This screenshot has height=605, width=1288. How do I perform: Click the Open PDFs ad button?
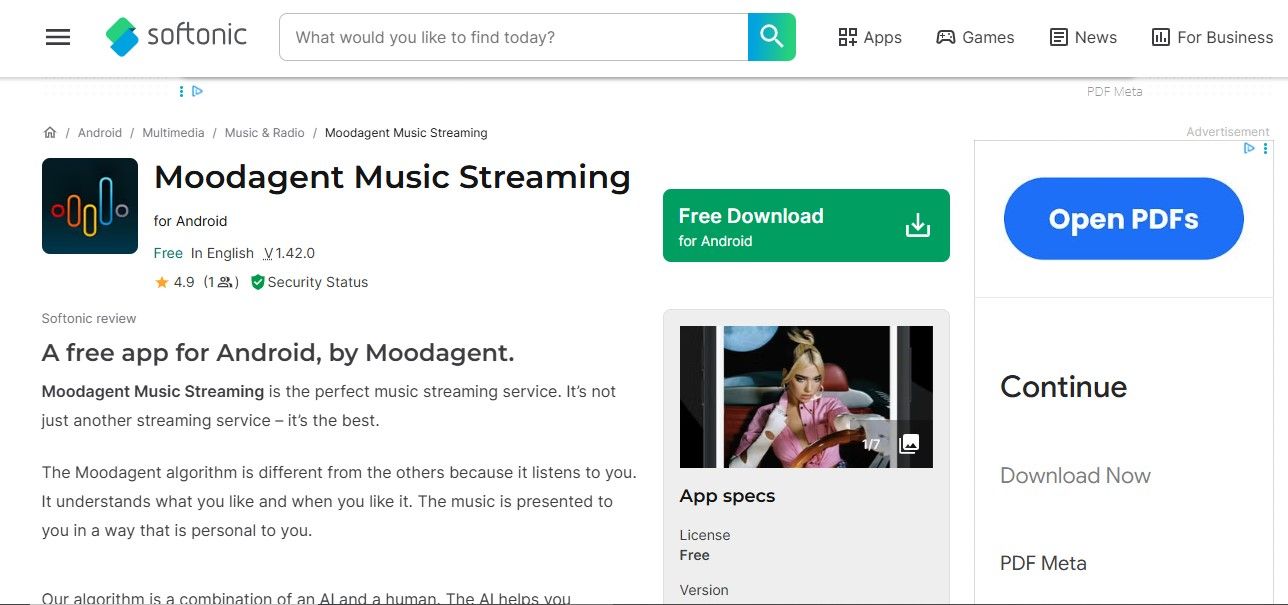tap(1124, 219)
